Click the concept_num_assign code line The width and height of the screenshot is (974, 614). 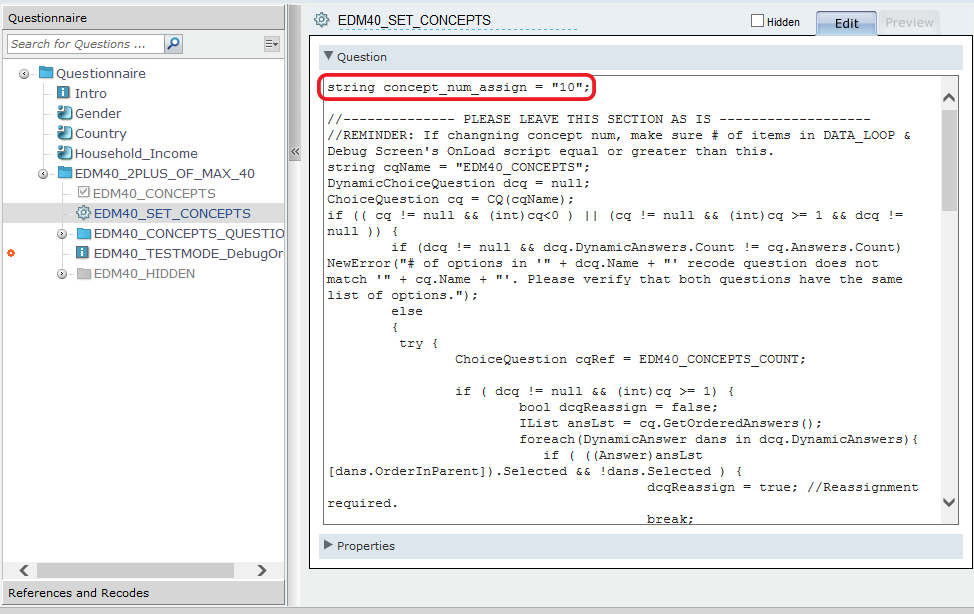[x=458, y=87]
